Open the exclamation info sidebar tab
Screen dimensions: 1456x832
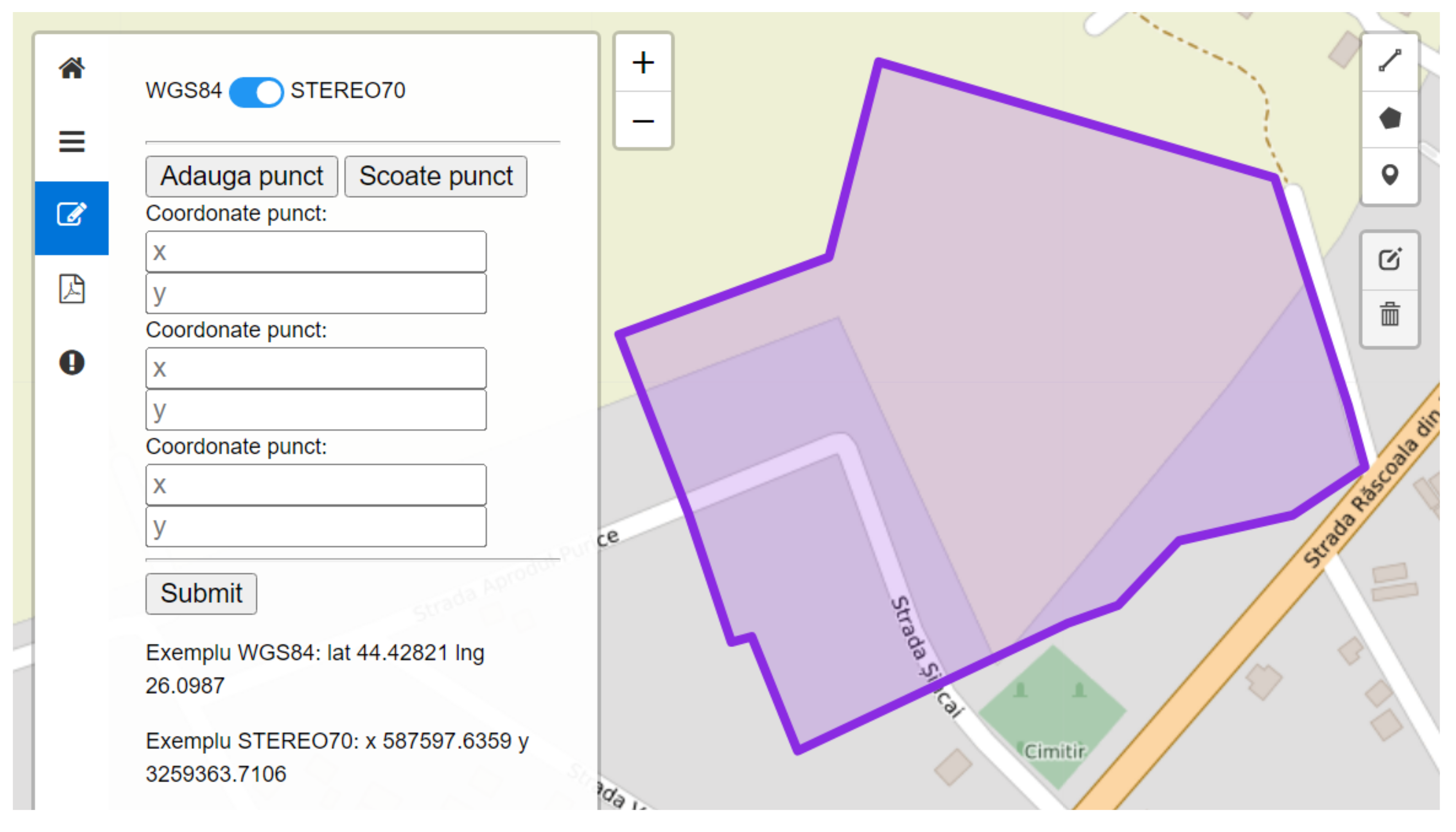[x=72, y=362]
